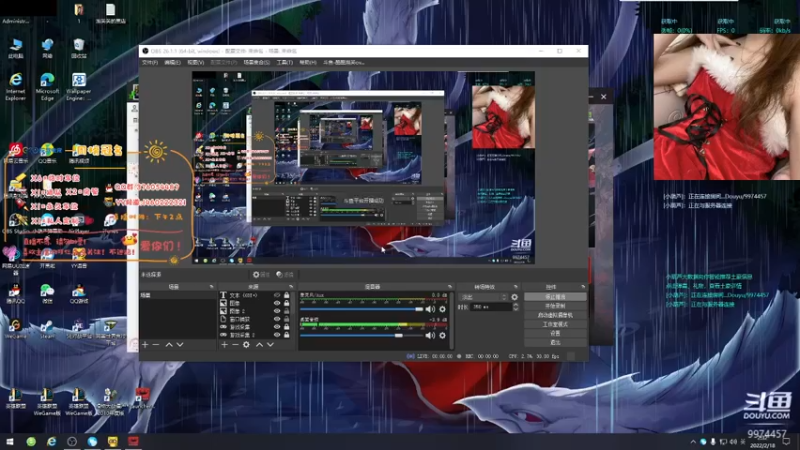Toggle visibility of 图像 source
This screenshot has height=450, width=800.
[x=277, y=303]
